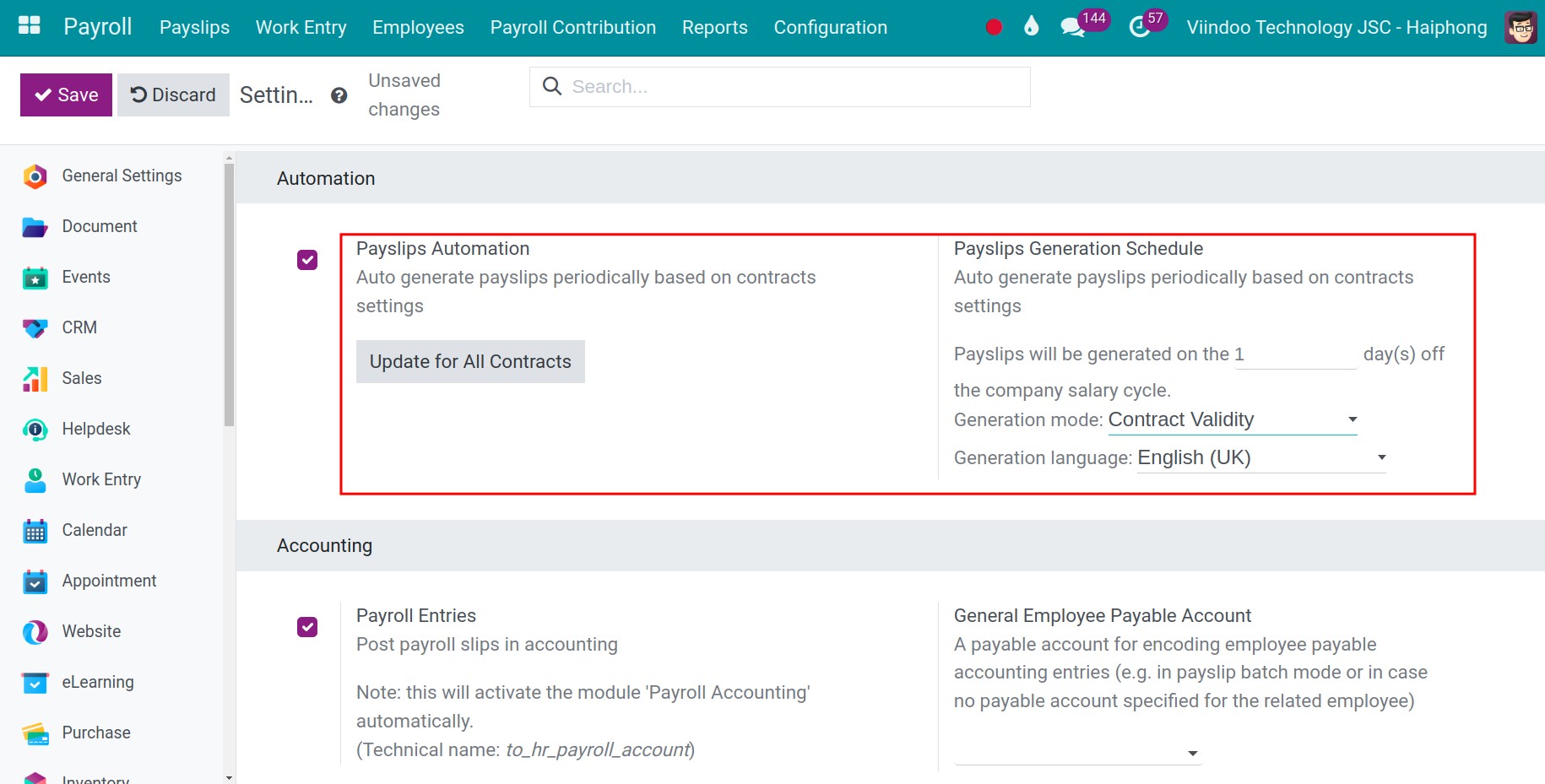Select the Work Entry sidebar icon
This screenshot has height=784, width=1545.
pos(35,479)
